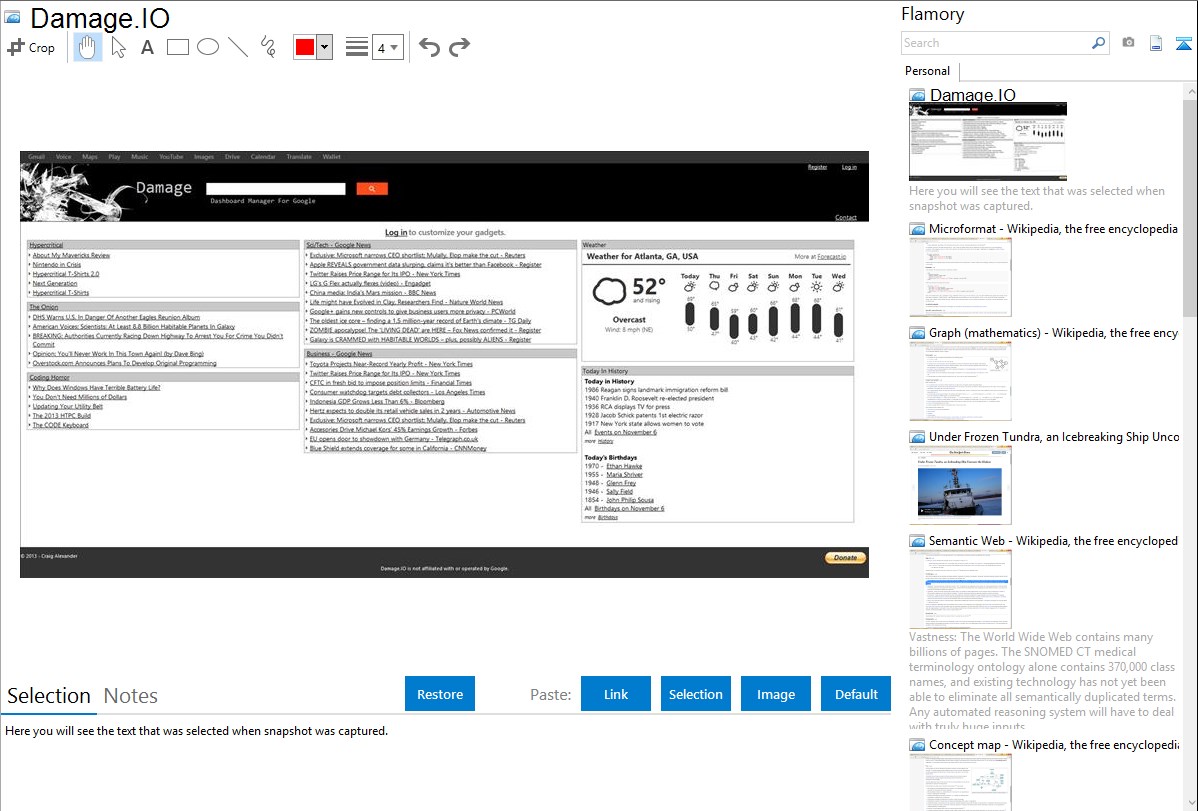This screenshot has width=1198, height=811.
Task: Open the Semantic Web snapshot thumbnail
Action: [x=960, y=589]
